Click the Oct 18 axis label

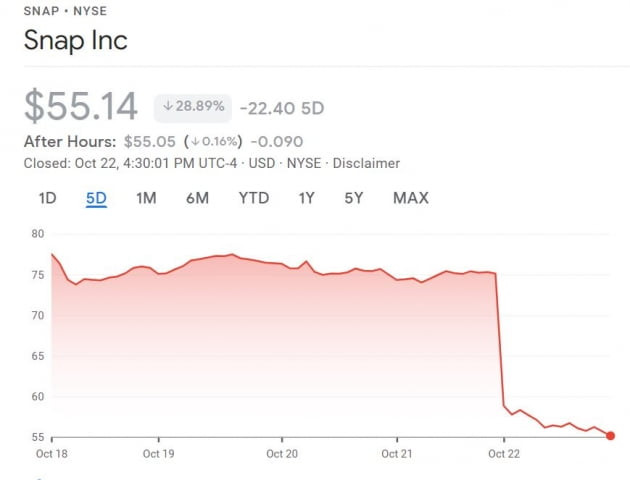(x=52, y=454)
